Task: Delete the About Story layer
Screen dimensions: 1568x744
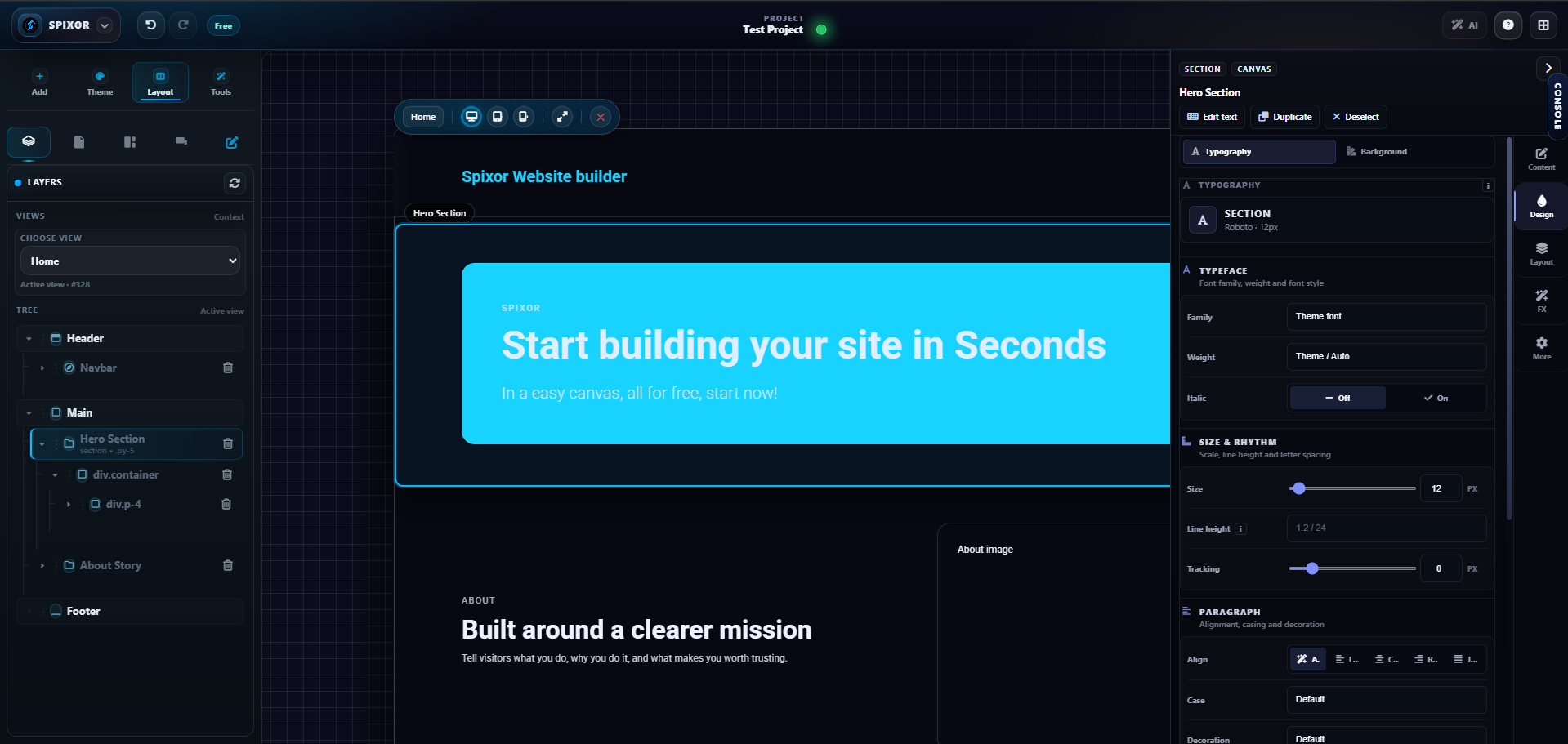Action: point(228,565)
